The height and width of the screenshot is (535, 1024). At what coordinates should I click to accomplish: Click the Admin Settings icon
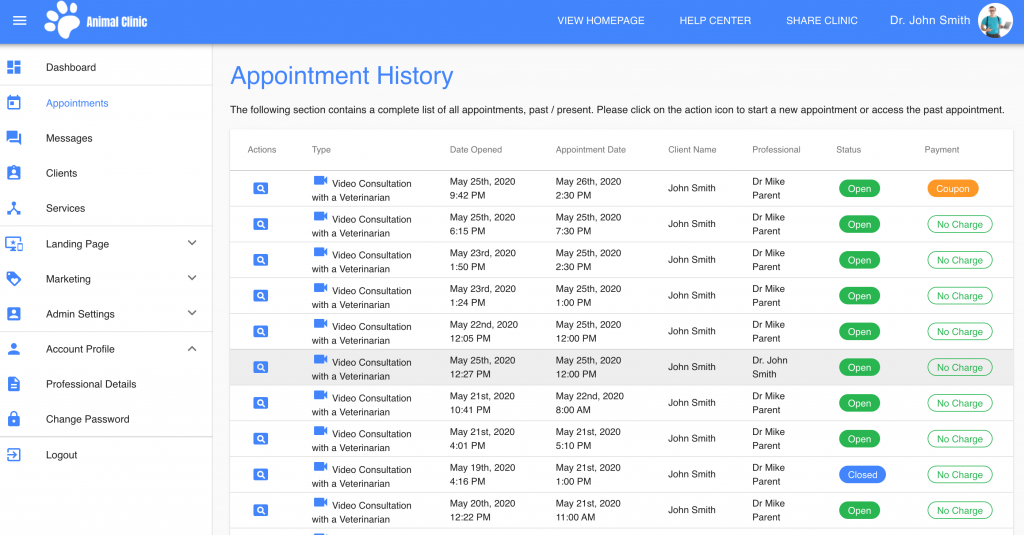pyautogui.click(x=14, y=314)
